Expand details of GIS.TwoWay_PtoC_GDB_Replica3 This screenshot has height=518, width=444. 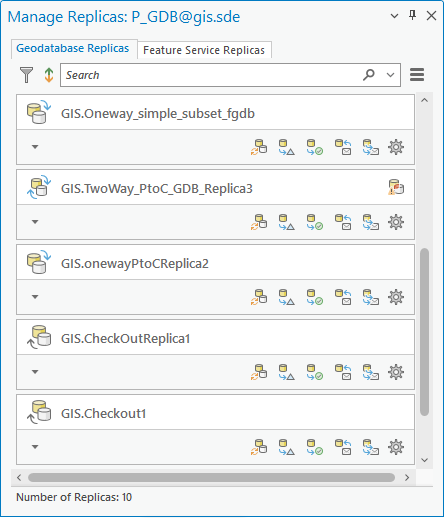tap(35, 222)
